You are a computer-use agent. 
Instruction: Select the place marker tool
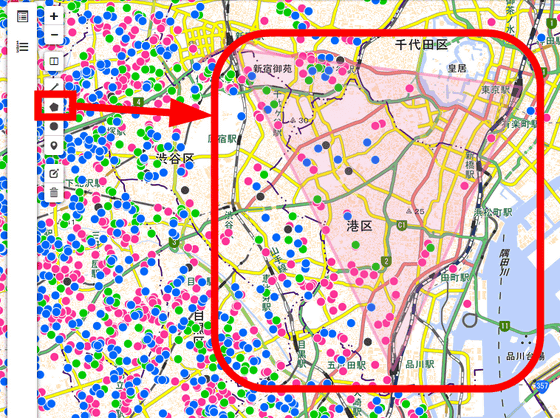point(54,146)
